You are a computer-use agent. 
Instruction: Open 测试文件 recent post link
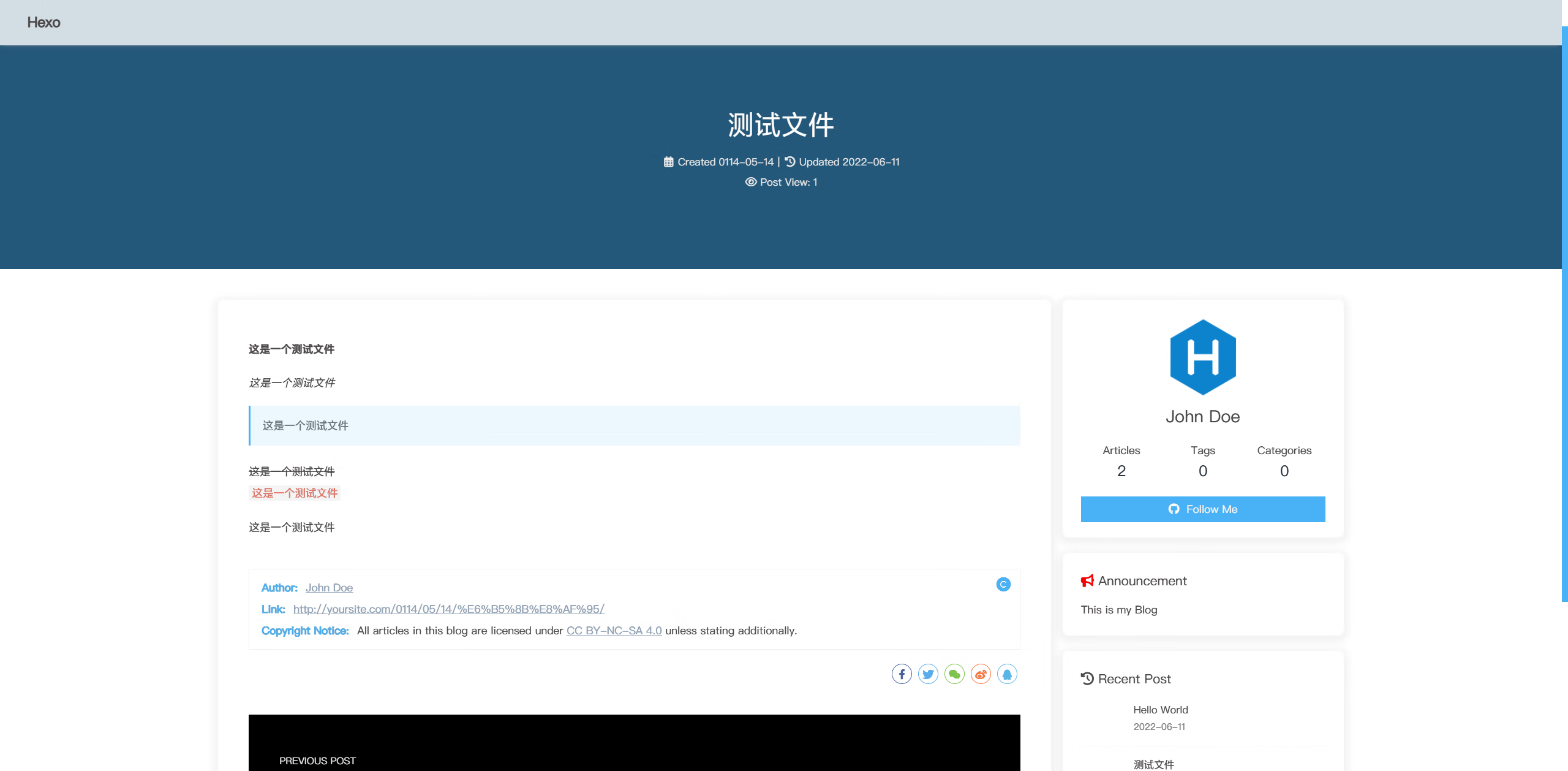(1154, 764)
